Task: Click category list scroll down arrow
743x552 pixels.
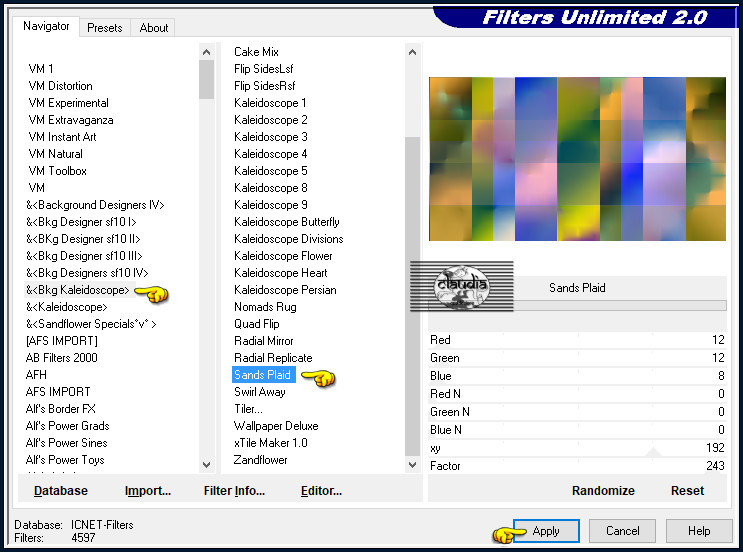Action: coord(207,465)
